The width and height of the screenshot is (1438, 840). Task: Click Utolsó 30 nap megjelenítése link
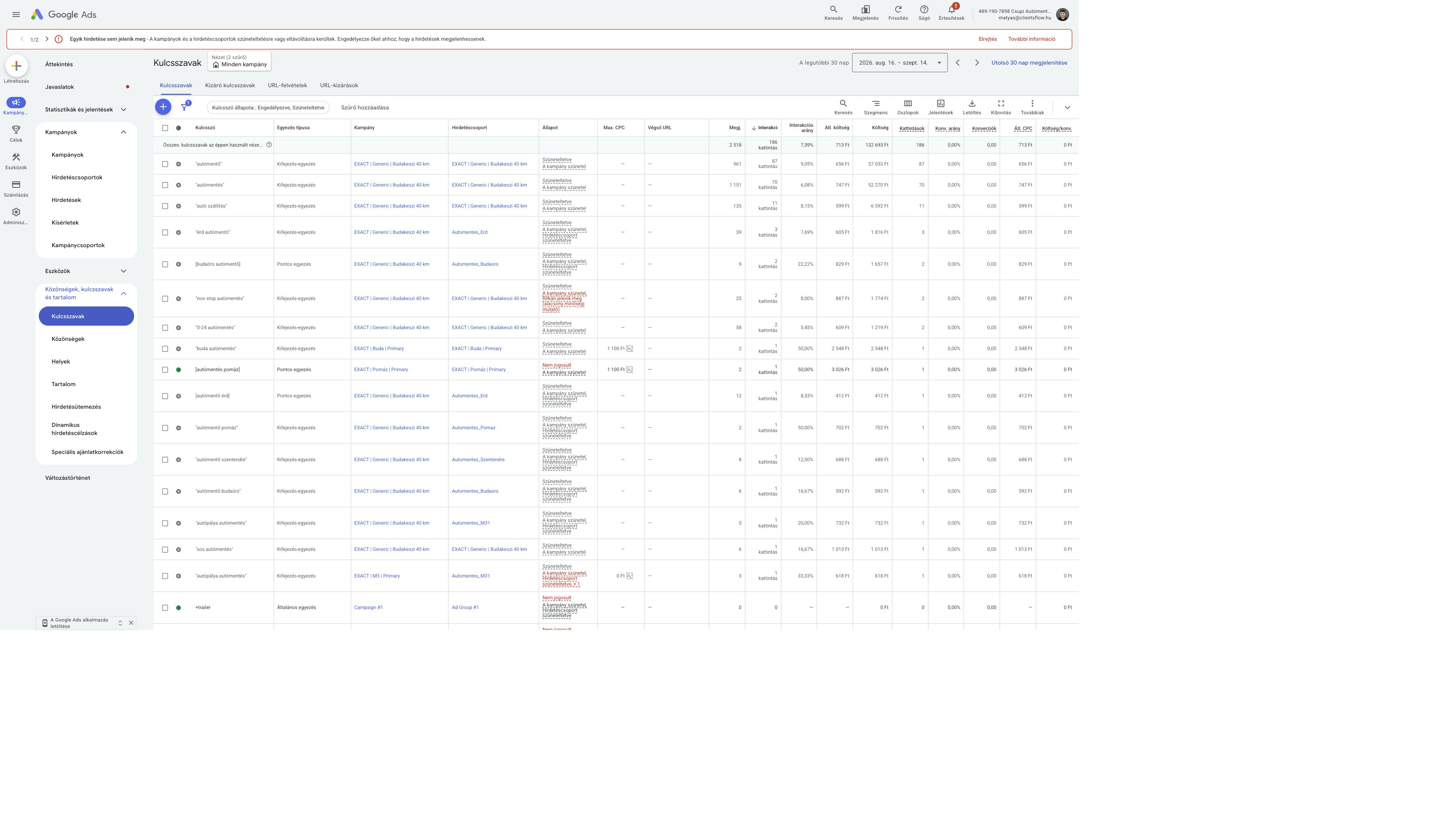(x=1029, y=63)
